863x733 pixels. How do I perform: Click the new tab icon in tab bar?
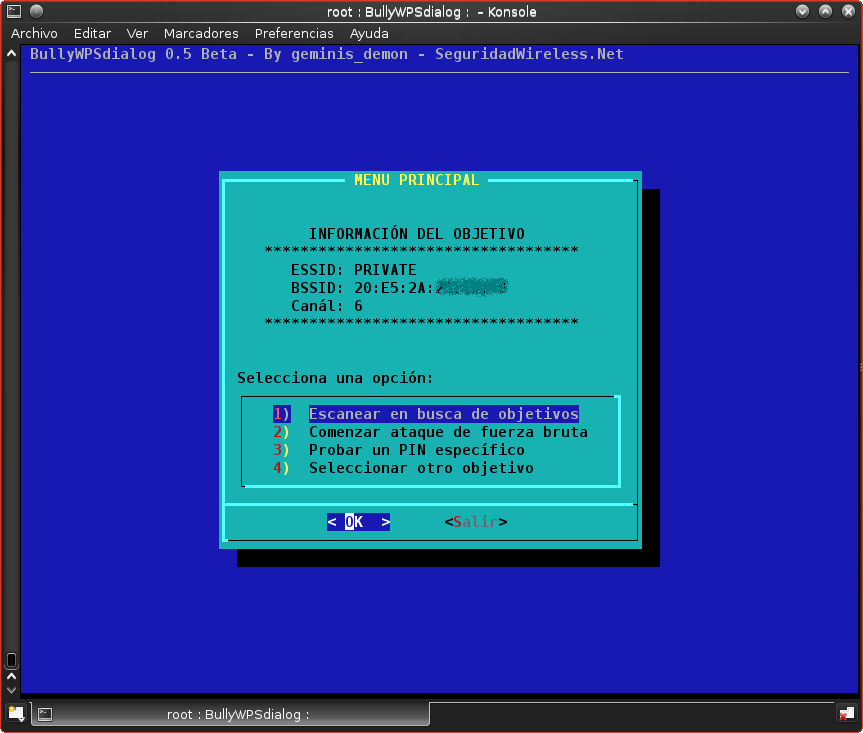tap(15, 713)
